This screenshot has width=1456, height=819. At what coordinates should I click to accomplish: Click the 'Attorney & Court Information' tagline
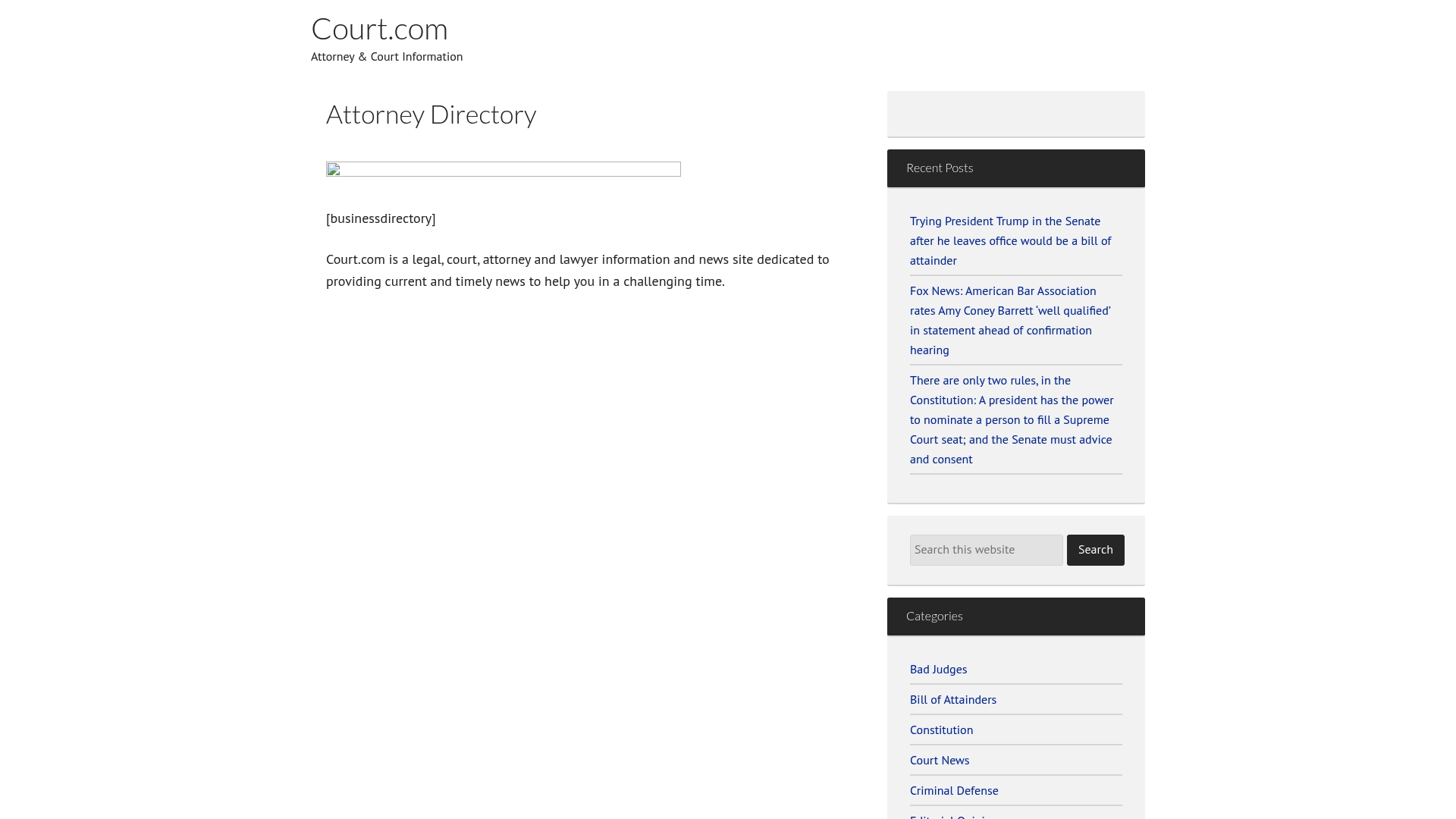click(x=387, y=57)
